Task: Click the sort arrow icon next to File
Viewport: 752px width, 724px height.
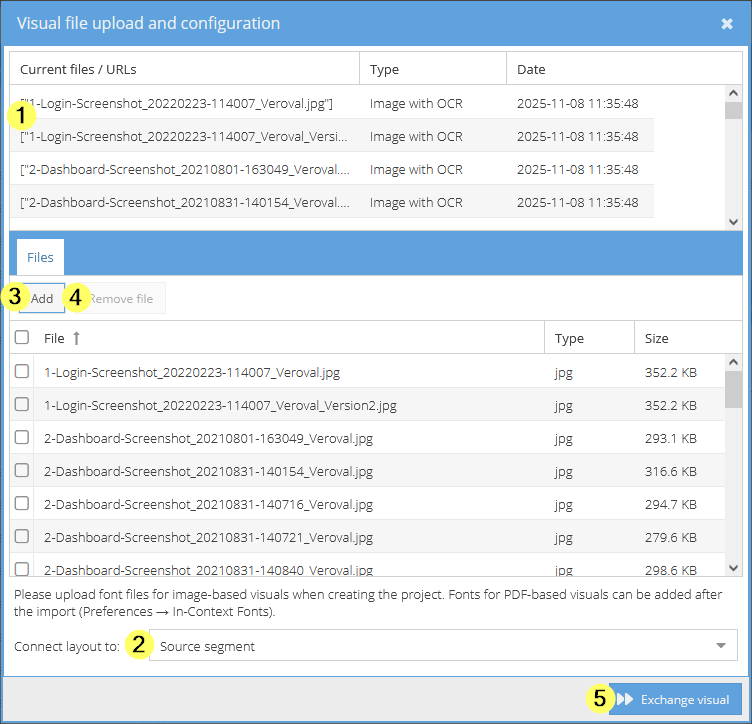Action: [77, 339]
